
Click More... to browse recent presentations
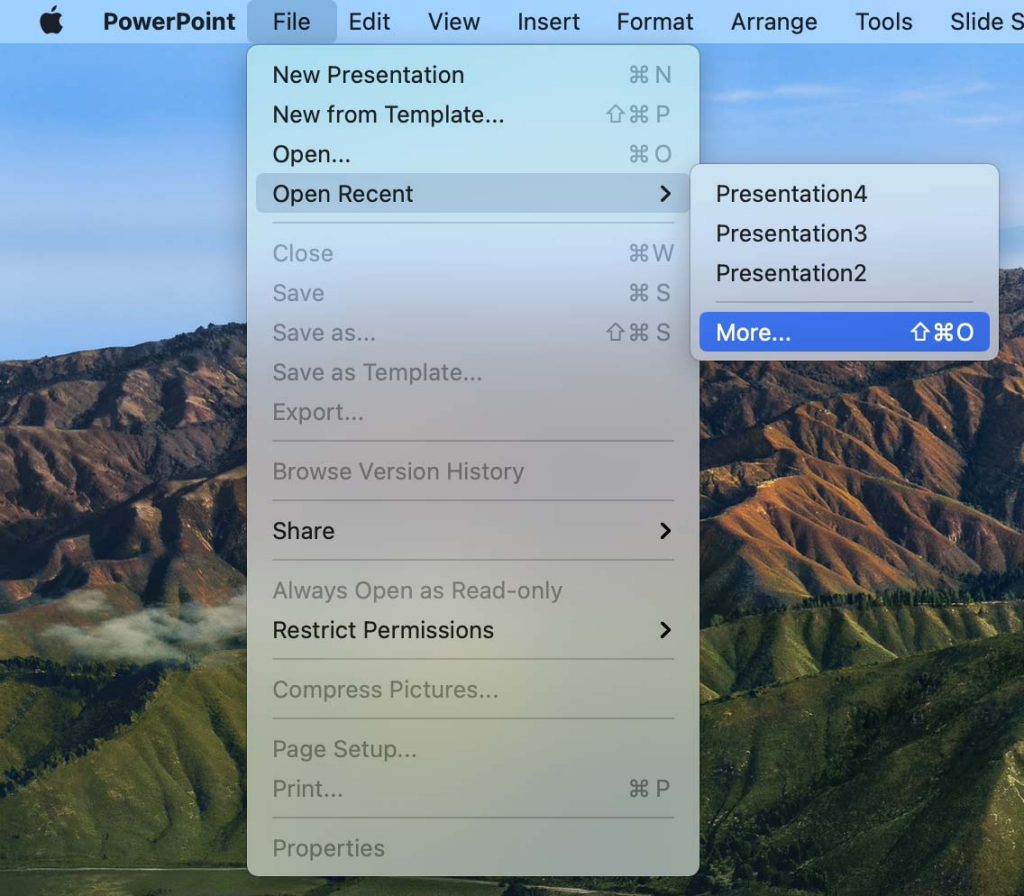752,332
